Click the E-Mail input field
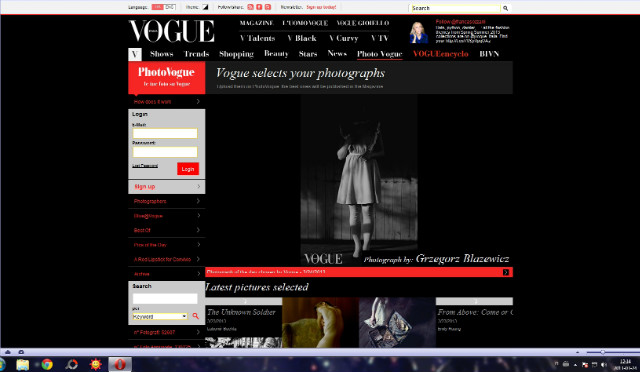 (165, 134)
